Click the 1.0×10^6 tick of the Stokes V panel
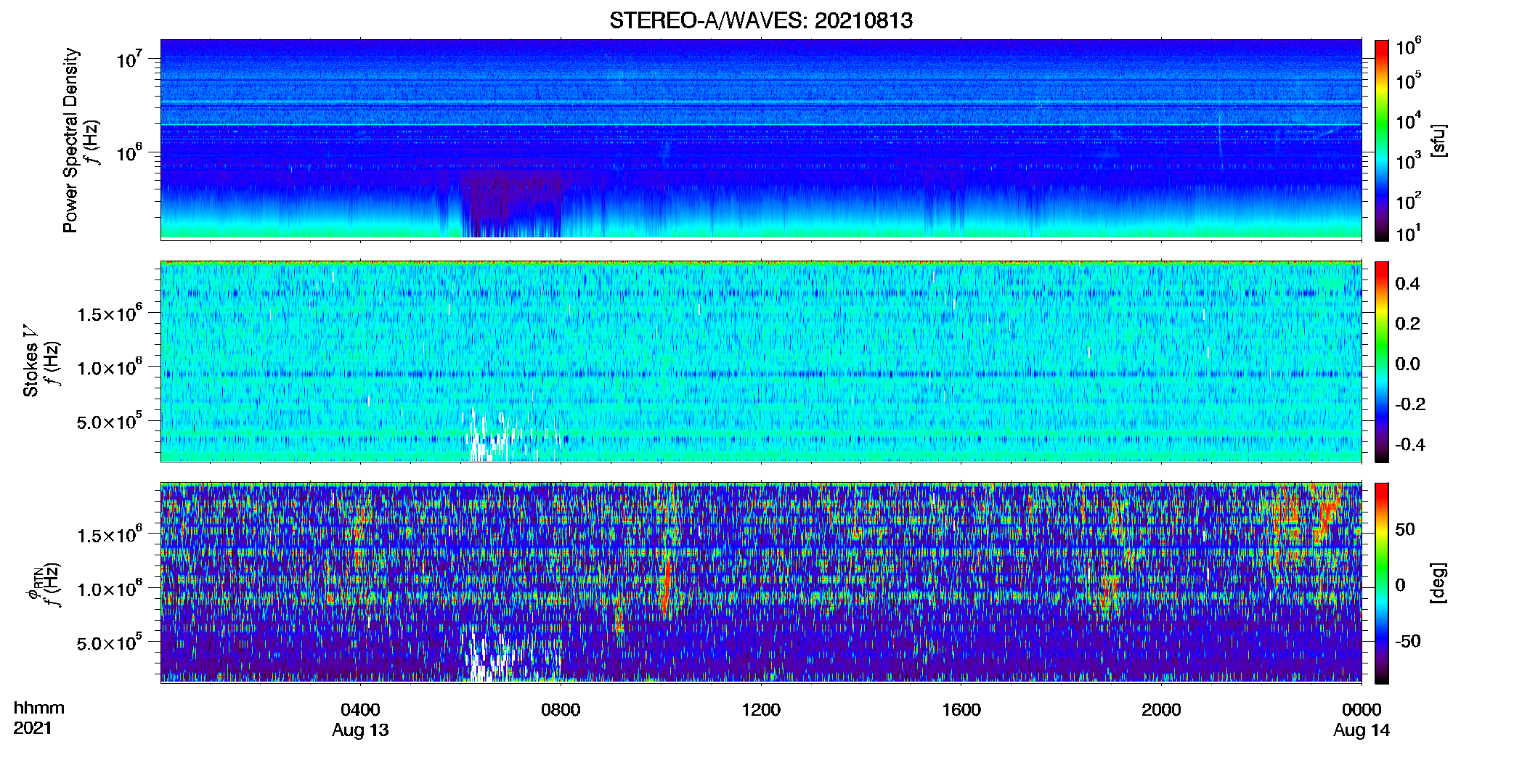This screenshot has width=1522, height=784. pyautogui.click(x=110, y=367)
